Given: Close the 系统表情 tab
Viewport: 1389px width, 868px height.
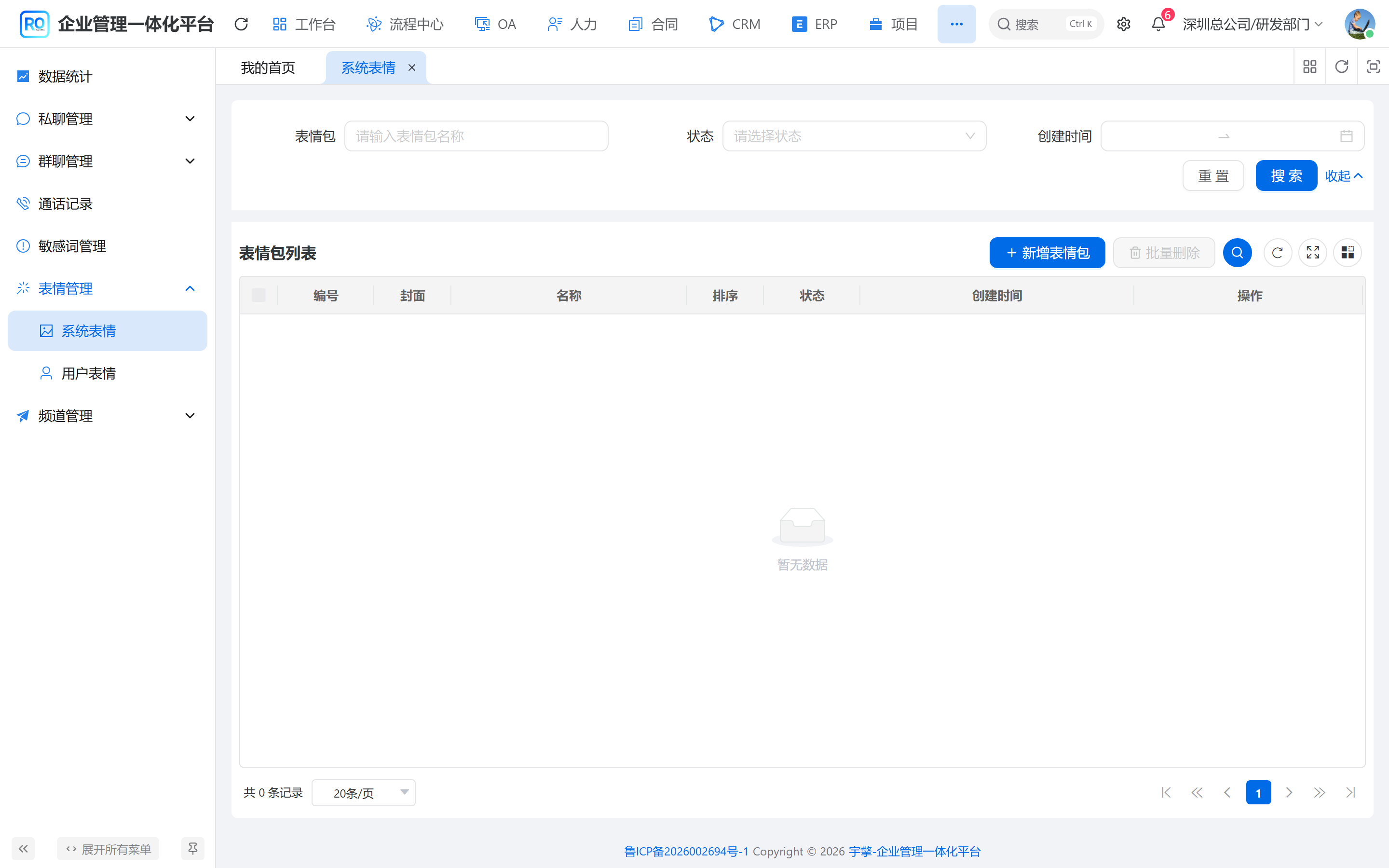Looking at the screenshot, I should 411,68.
